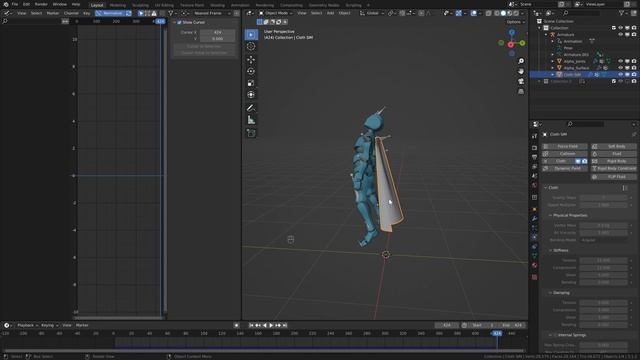The image size is (640, 360).
Task: Open the Tool properties tab icon
Action: [534, 136]
